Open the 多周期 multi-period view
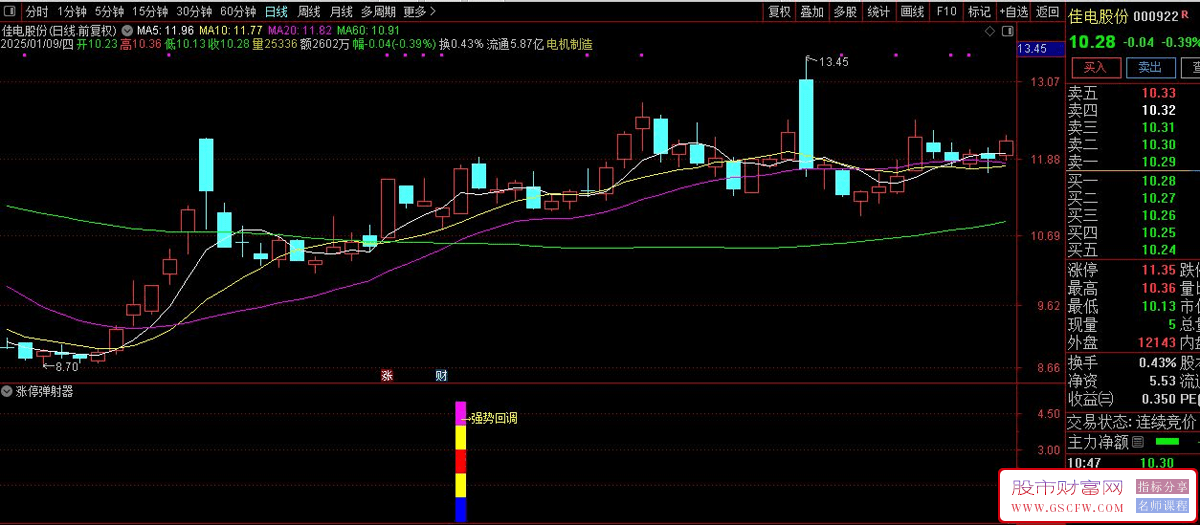The height and width of the screenshot is (525, 1200). [x=379, y=12]
